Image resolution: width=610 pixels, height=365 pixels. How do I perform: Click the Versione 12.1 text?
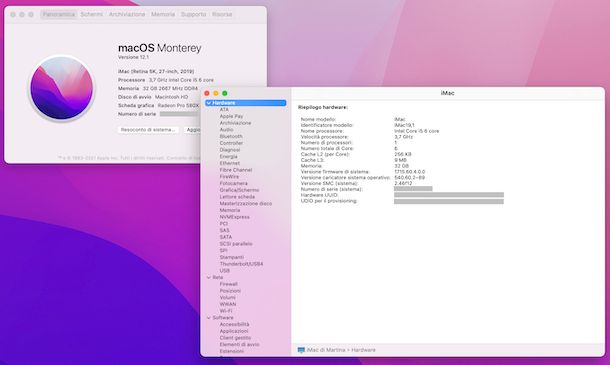133,57
